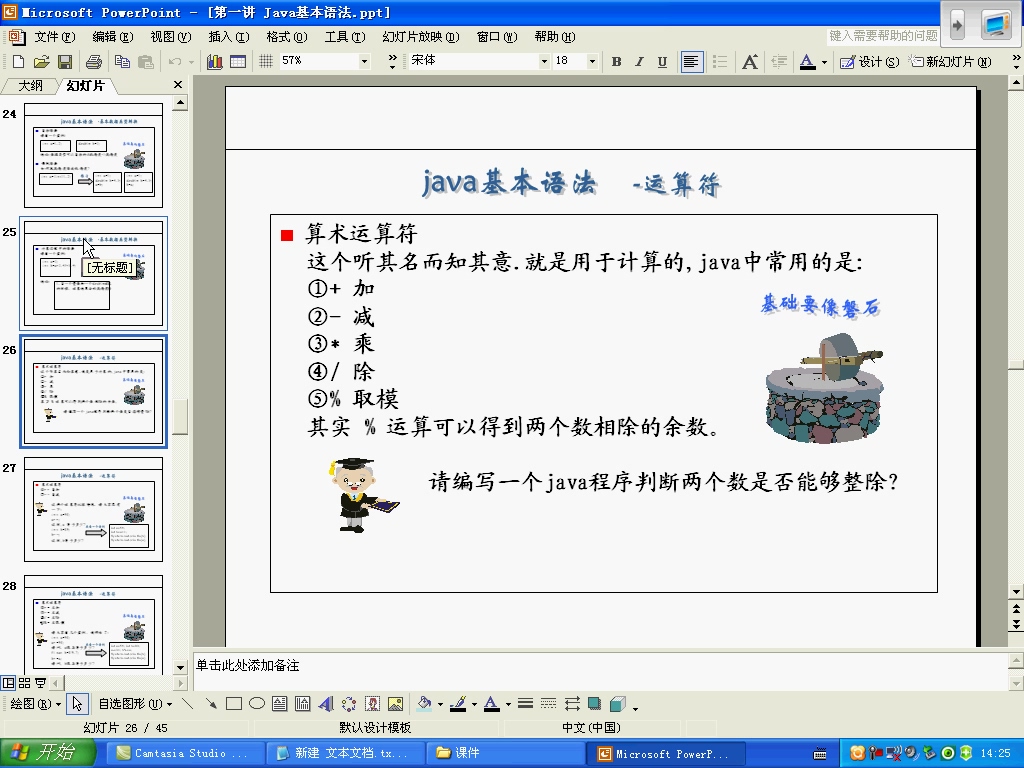Insert a horizontal text box
Screen dimensions: 1024x768
(280, 703)
